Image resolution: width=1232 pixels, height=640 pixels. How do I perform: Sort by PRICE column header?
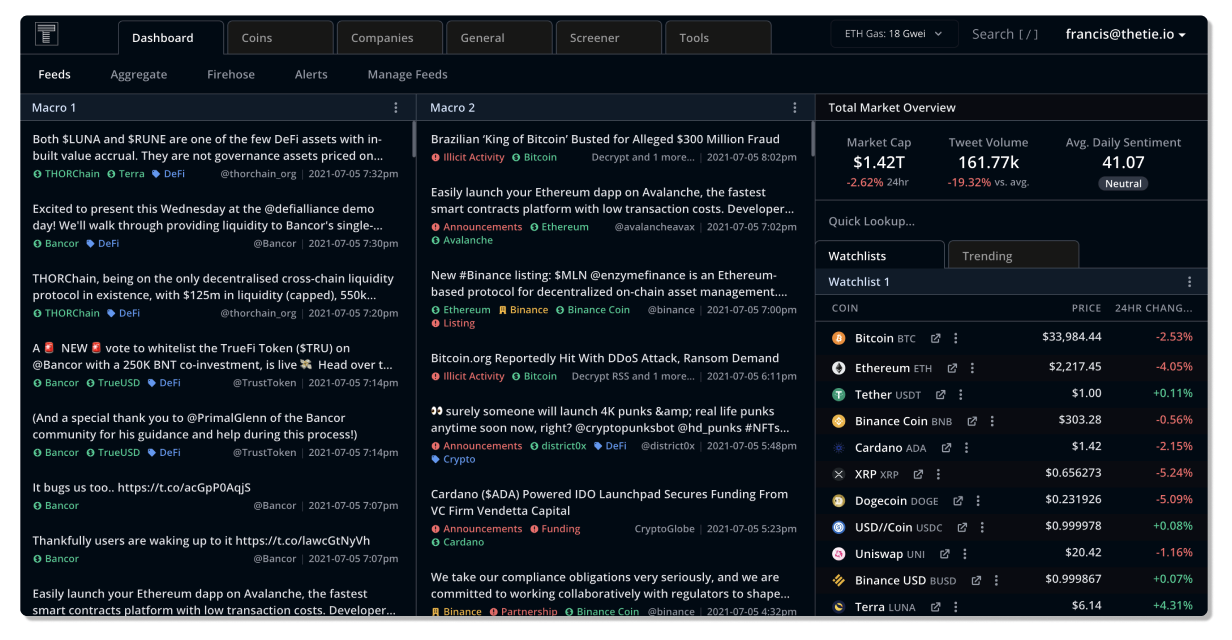point(1086,309)
